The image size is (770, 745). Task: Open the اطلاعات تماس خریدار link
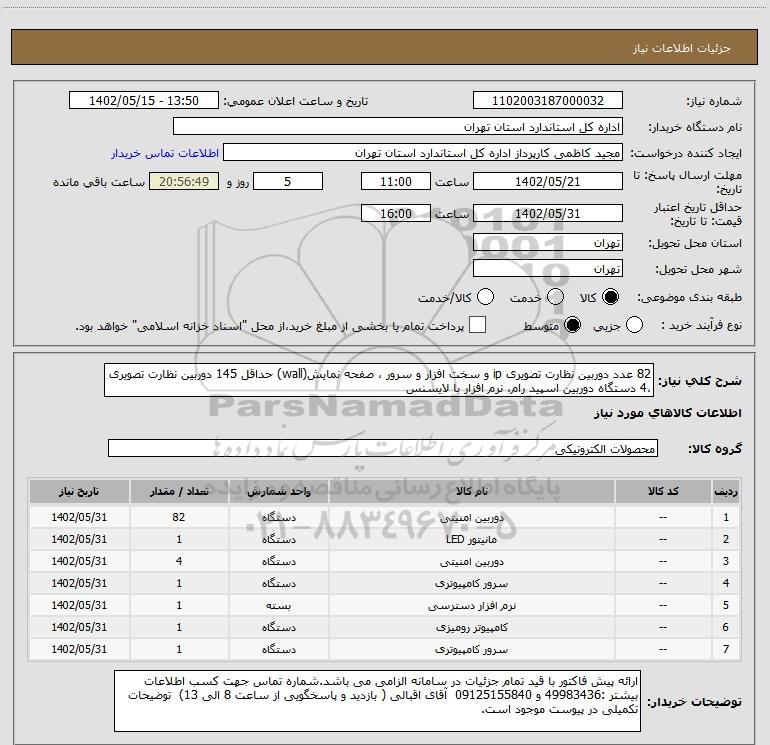(x=165, y=153)
